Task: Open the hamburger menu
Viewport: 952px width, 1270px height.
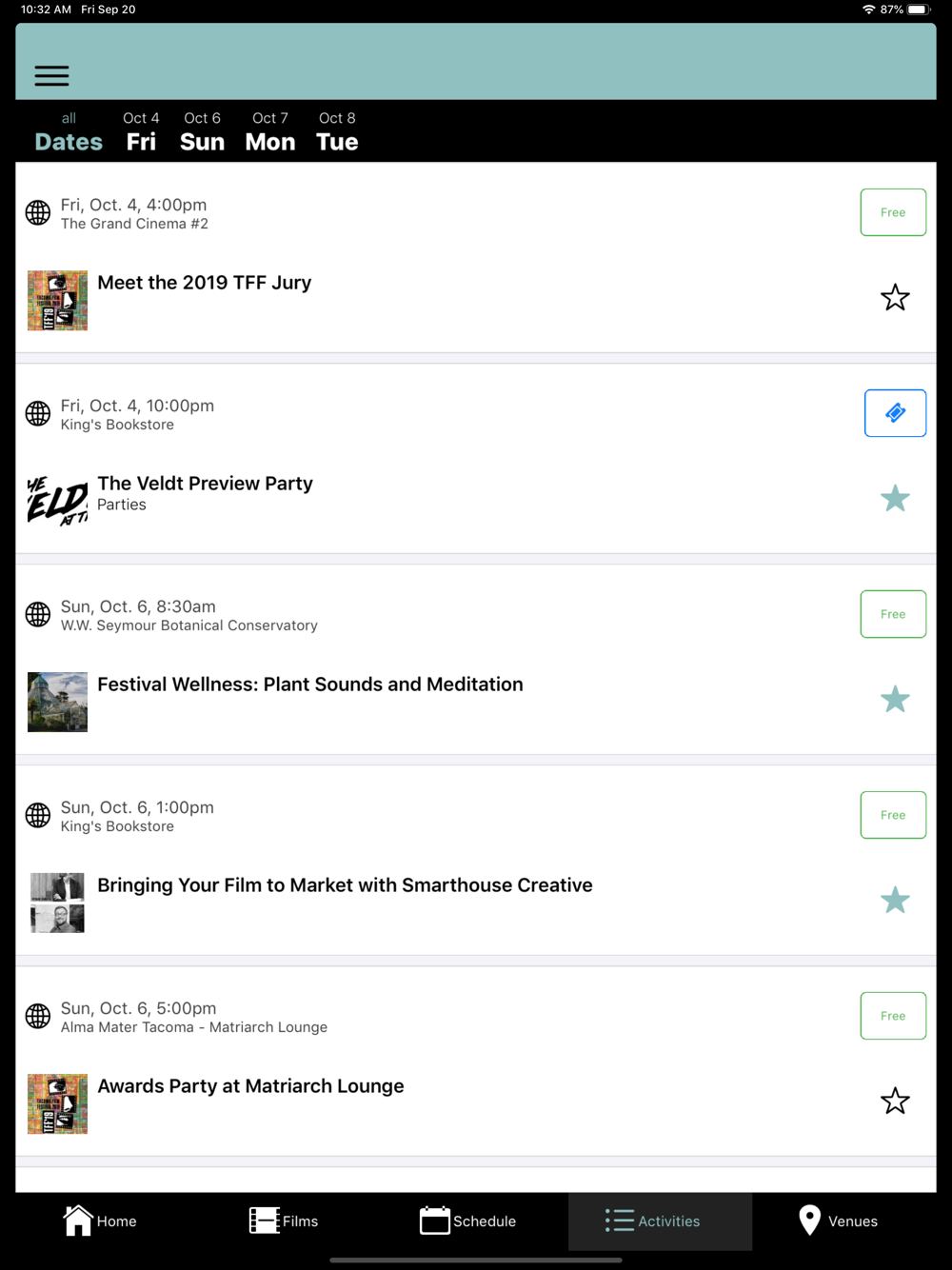Action: [x=51, y=75]
